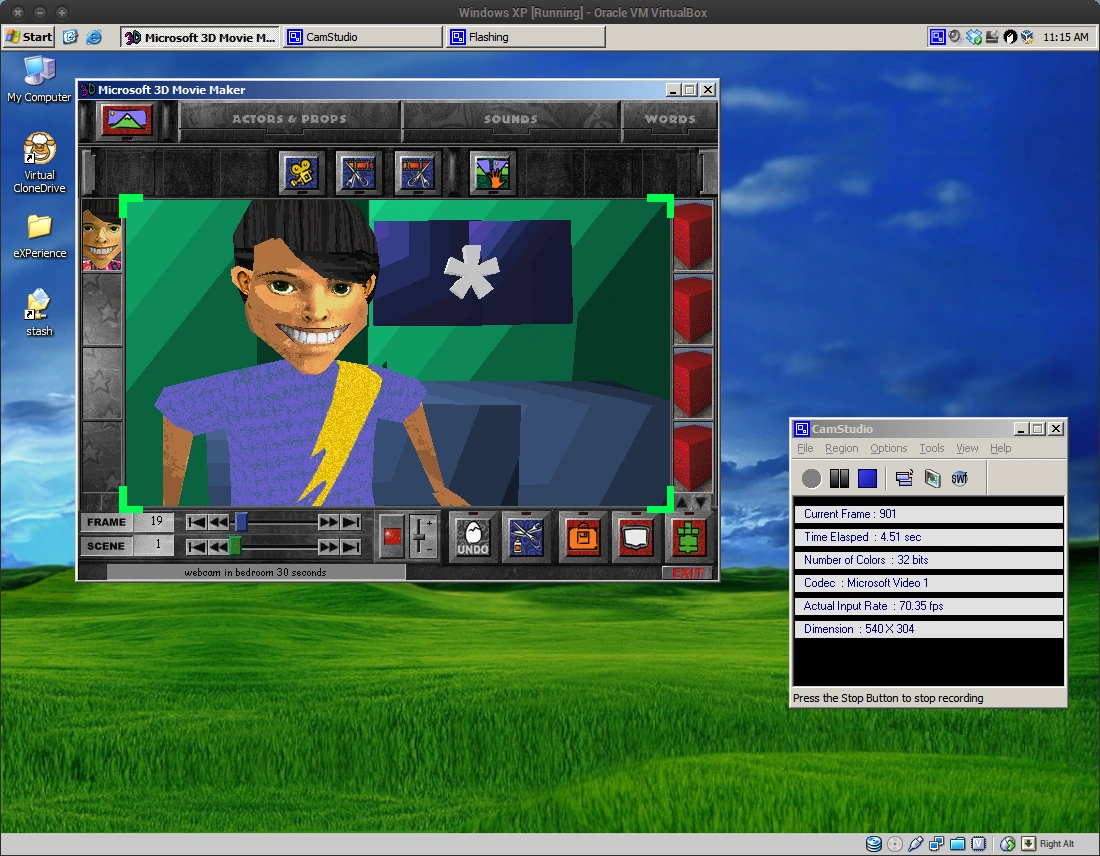The image size is (1100, 856).
Task: Click CamStudio record-to-AVI icon
Action: [932, 479]
